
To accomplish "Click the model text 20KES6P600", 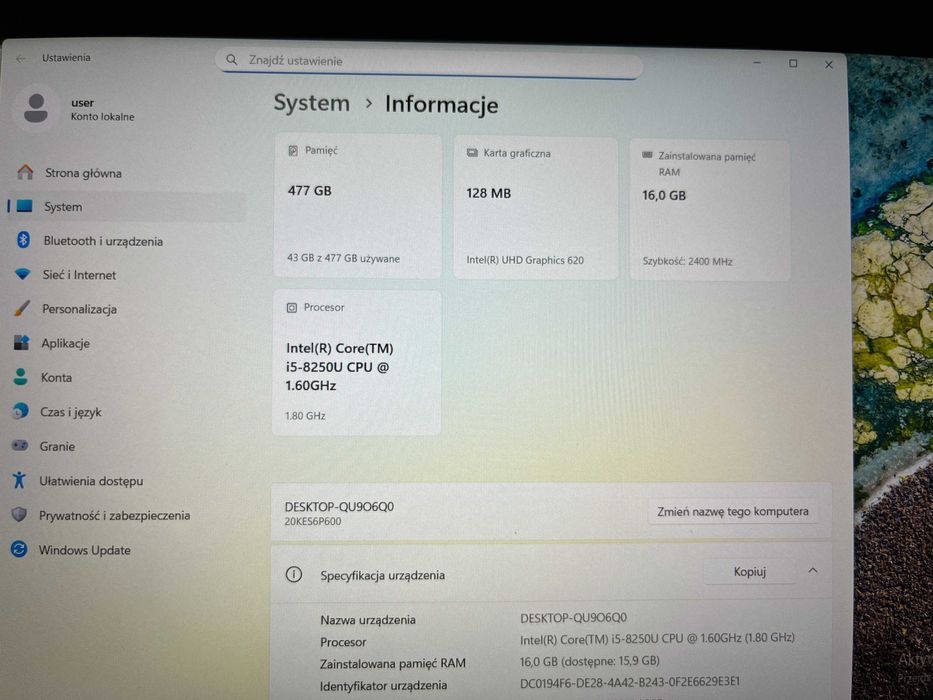I will 313,521.
